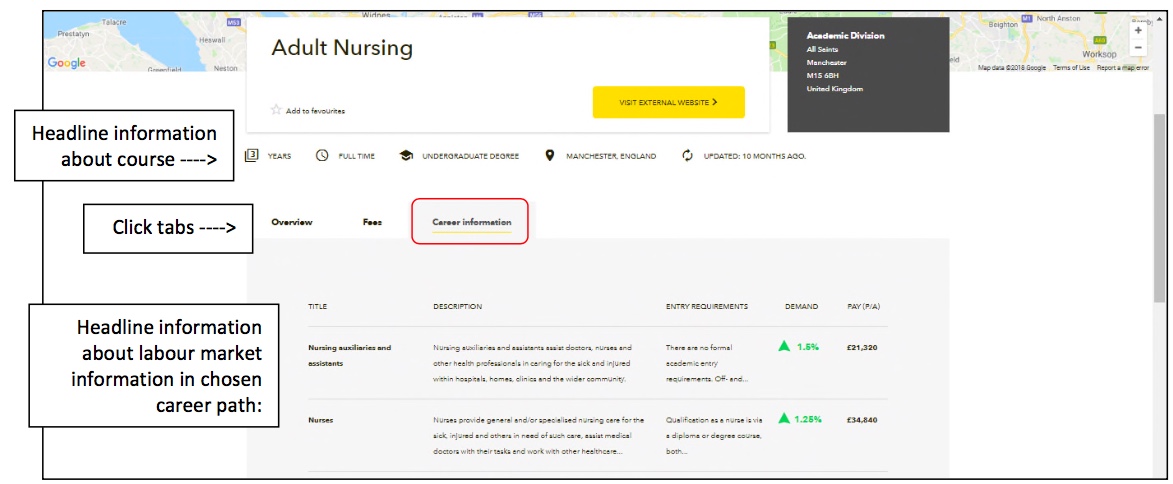Click the Add to favourites star icon
This screenshot has width=1173, height=484.
coord(276,110)
